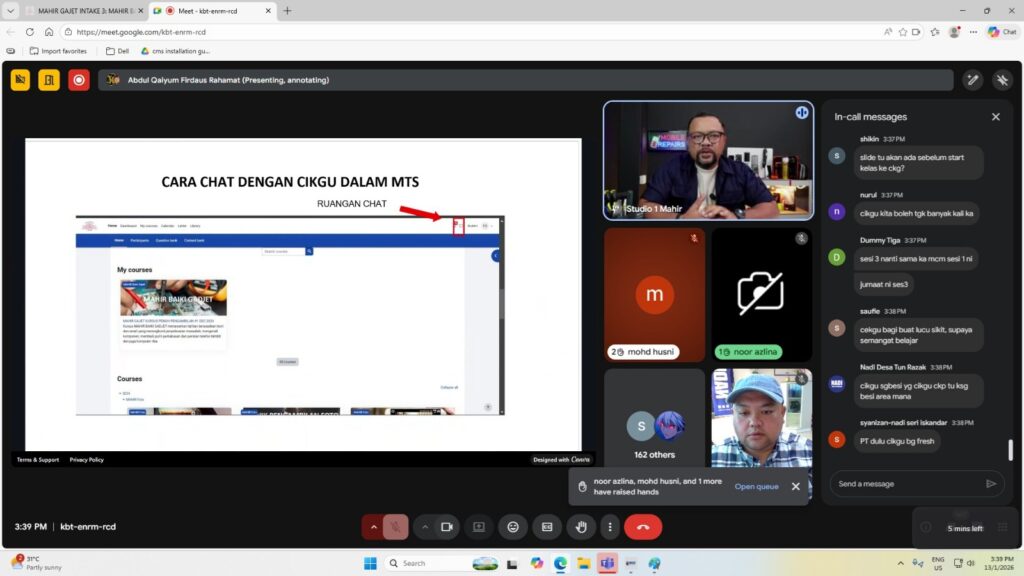1024x576 pixels.
Task: Click the annotation wand icon
Action: (972, 80)
